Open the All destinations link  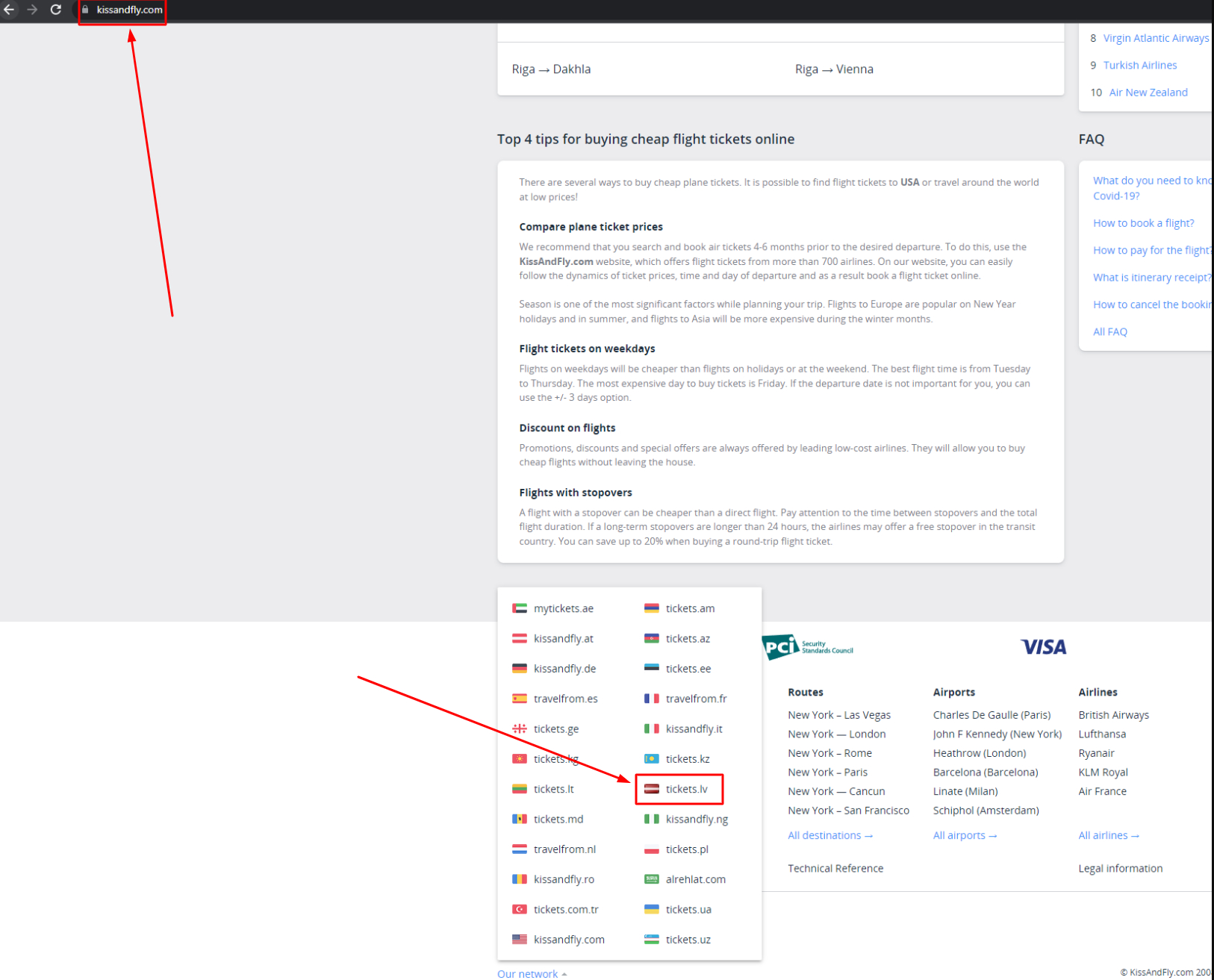[829, 835]
